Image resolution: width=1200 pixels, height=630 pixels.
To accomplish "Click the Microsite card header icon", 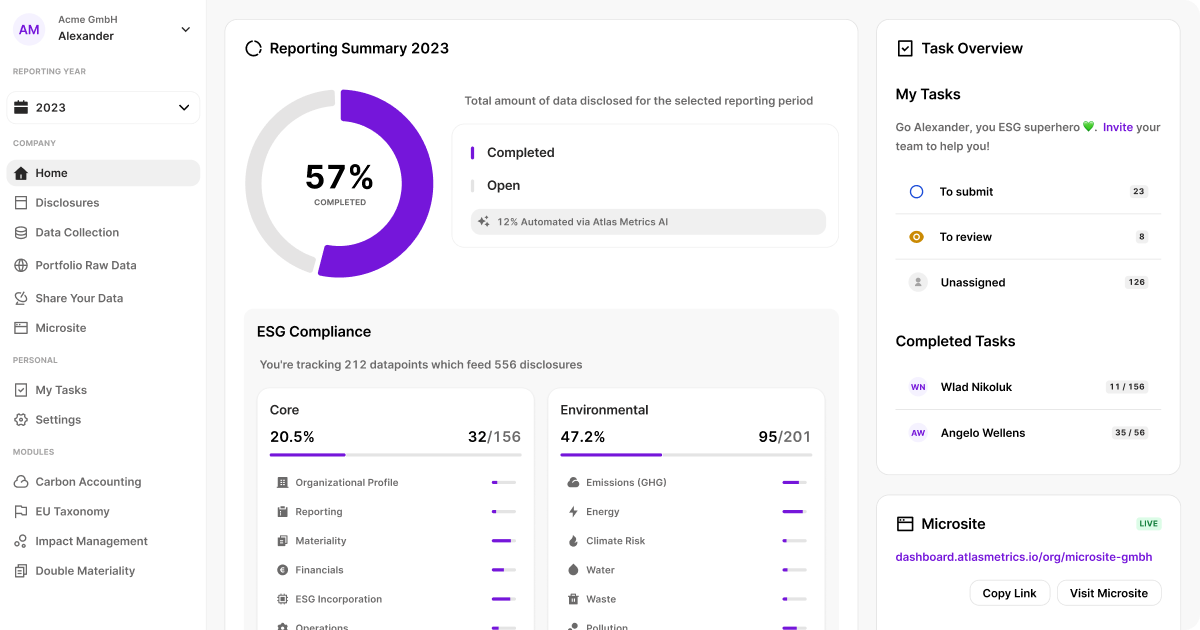I will pyautogui.click(x=905, y=524).
